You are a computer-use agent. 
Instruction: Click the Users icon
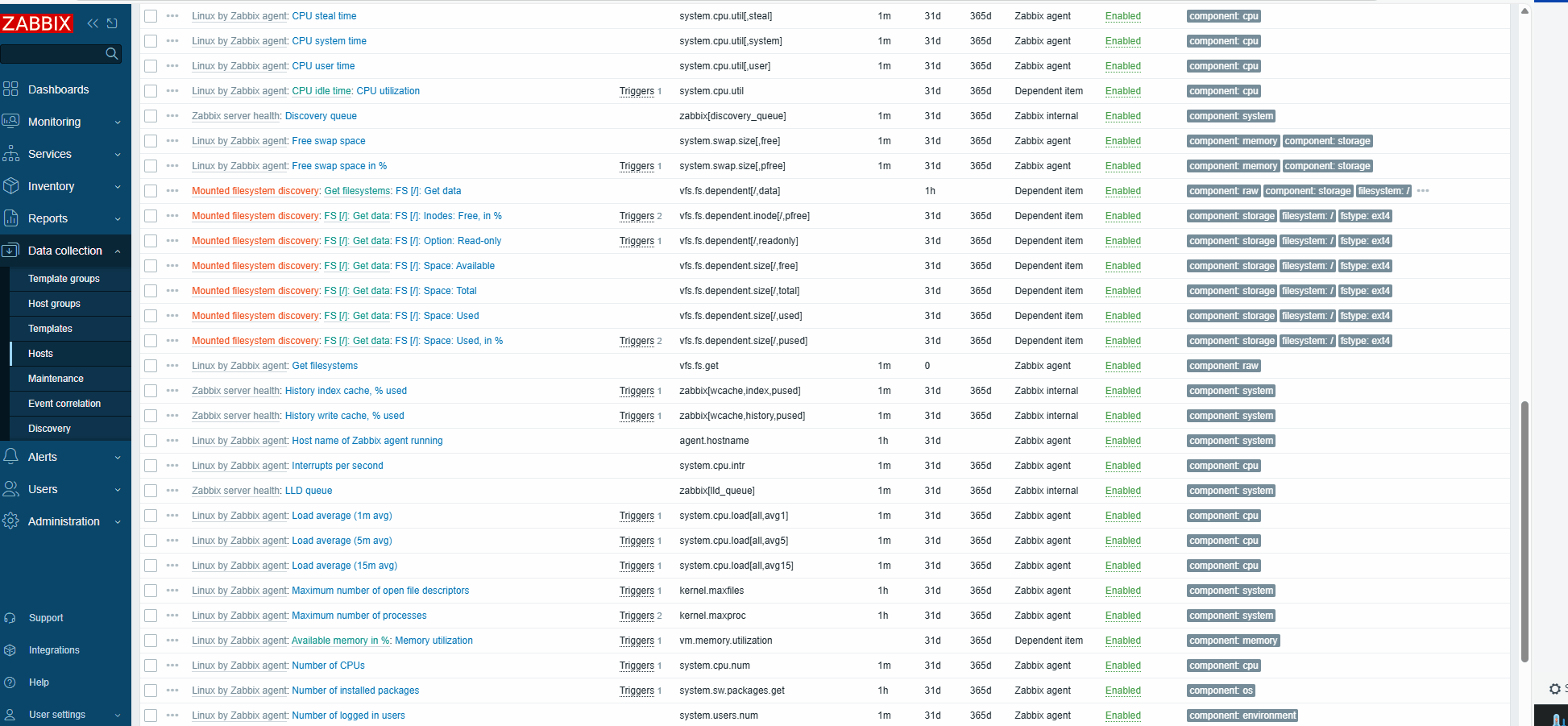tap(10, 489)
